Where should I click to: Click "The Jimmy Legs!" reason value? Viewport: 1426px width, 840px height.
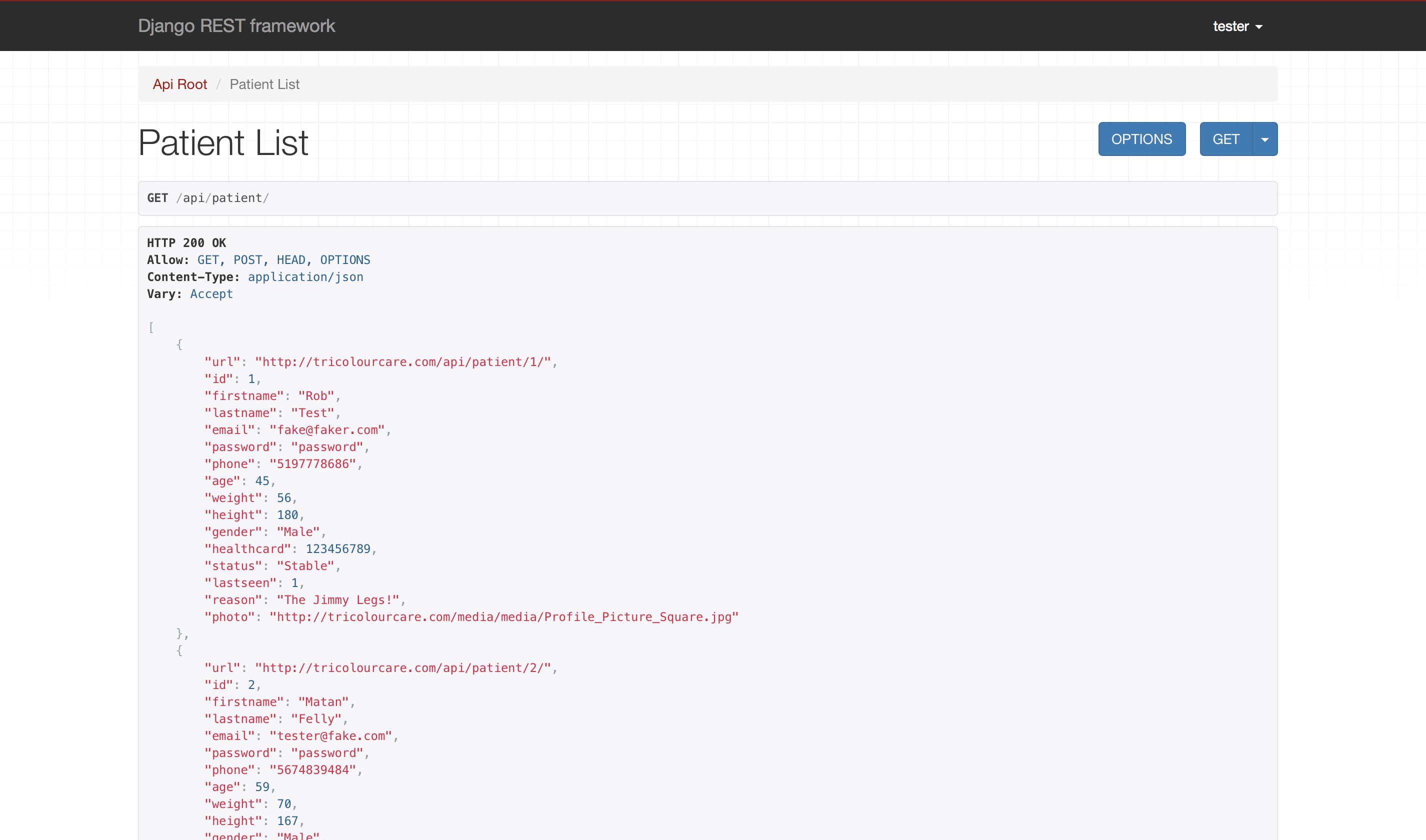pyautogui.click(x=338, y=600)
